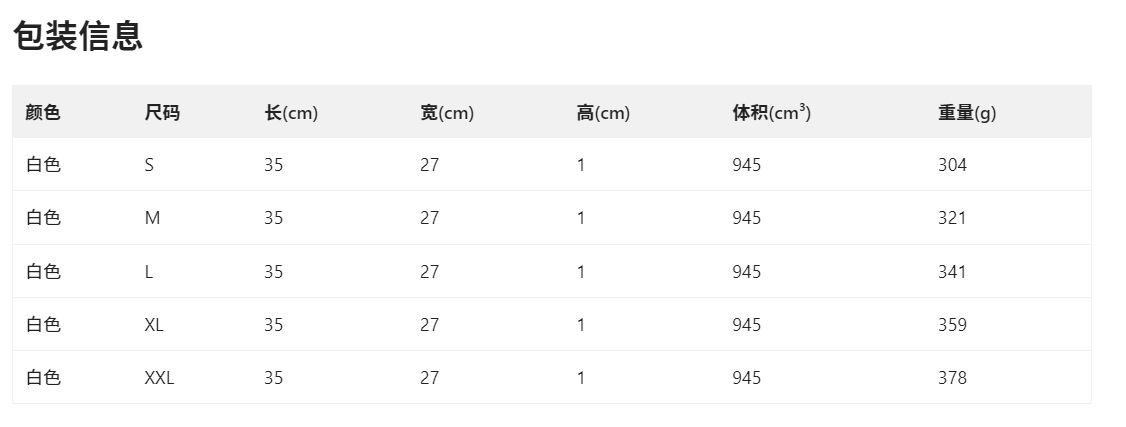Click the S size cell
Viewport: 1126px width, 427px height.
[x=149, y=165]
